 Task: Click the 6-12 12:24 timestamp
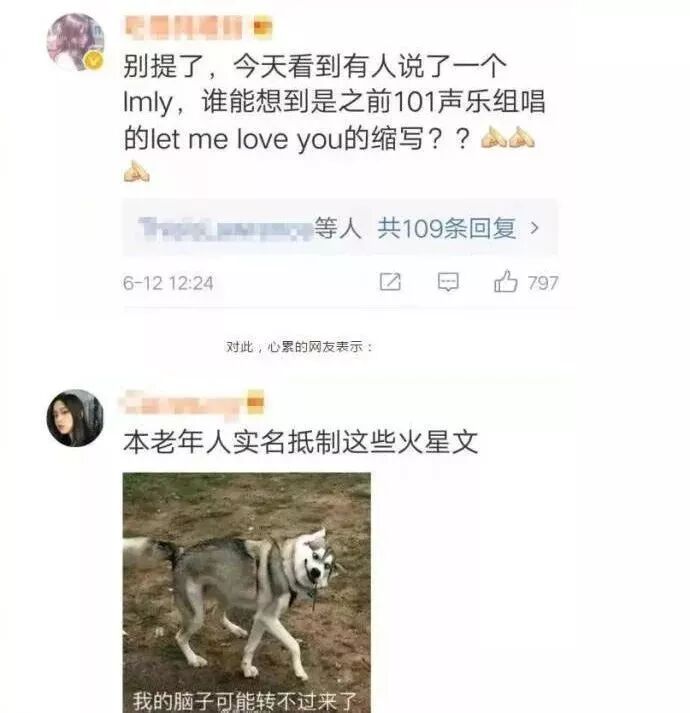click(168, 283)
